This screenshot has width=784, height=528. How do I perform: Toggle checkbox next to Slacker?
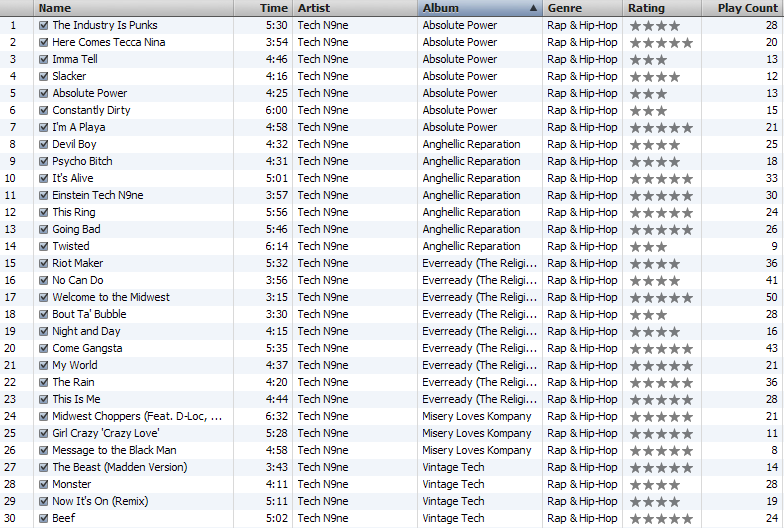43,76
